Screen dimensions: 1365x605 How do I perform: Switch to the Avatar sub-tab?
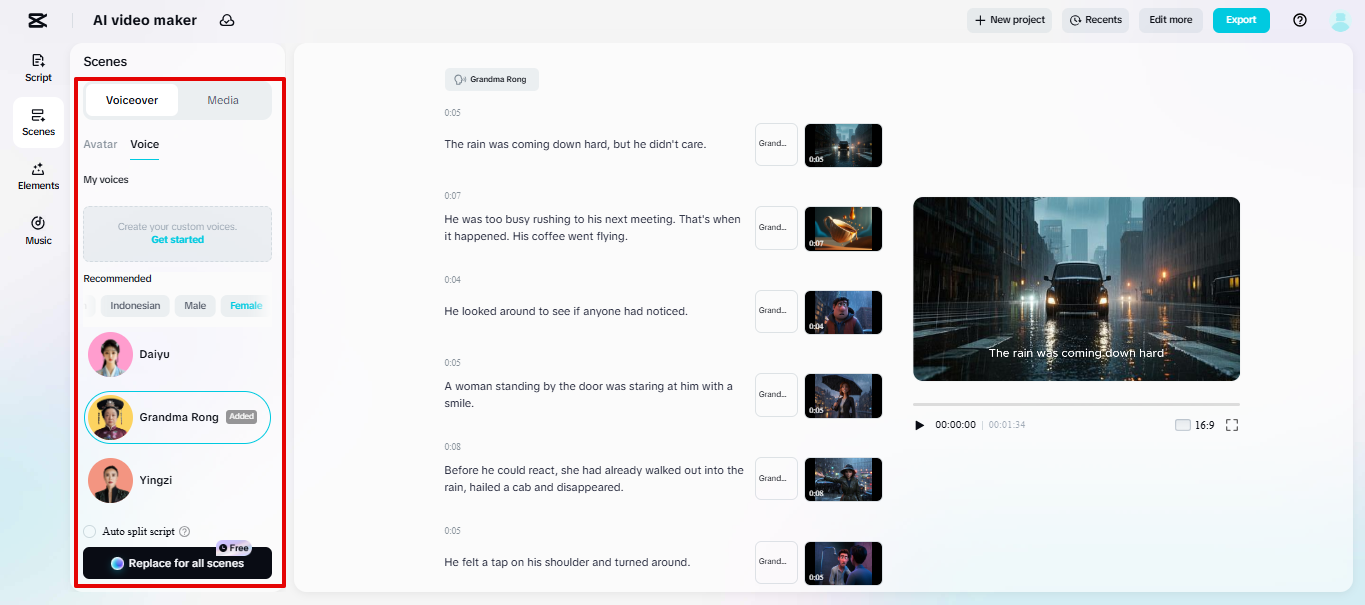pos(100,144)
